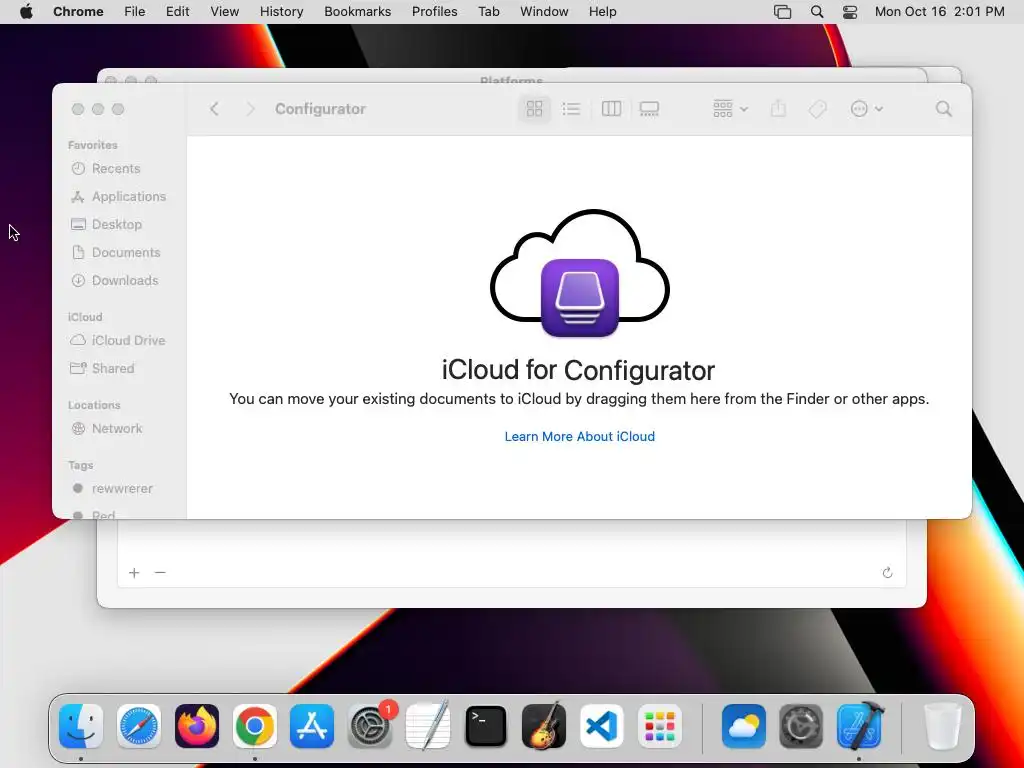This screenshot has height=768, width=1024.
Task: Open the Apple menu
Action: click(x=26, y=12)
